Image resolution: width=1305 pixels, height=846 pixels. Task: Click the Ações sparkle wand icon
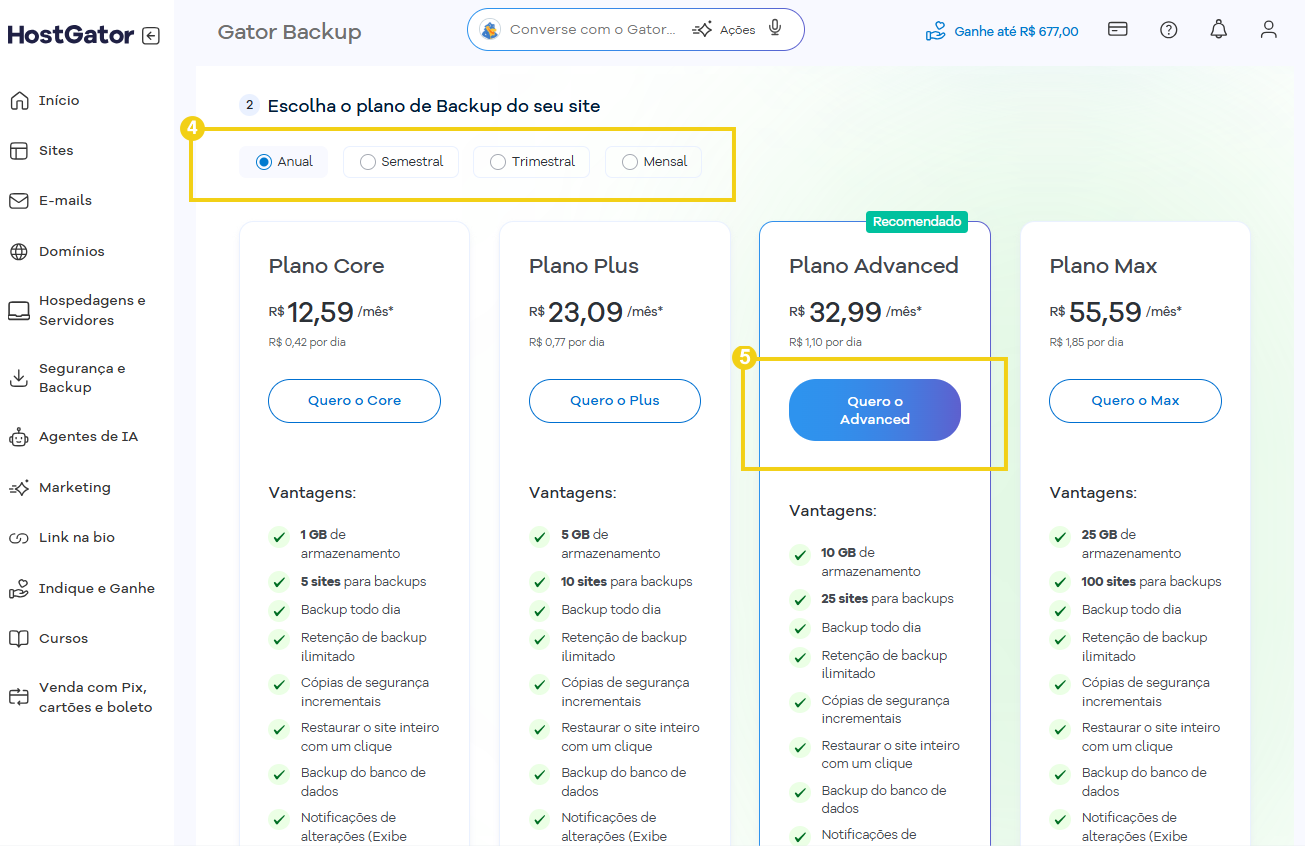coord(702,30)
